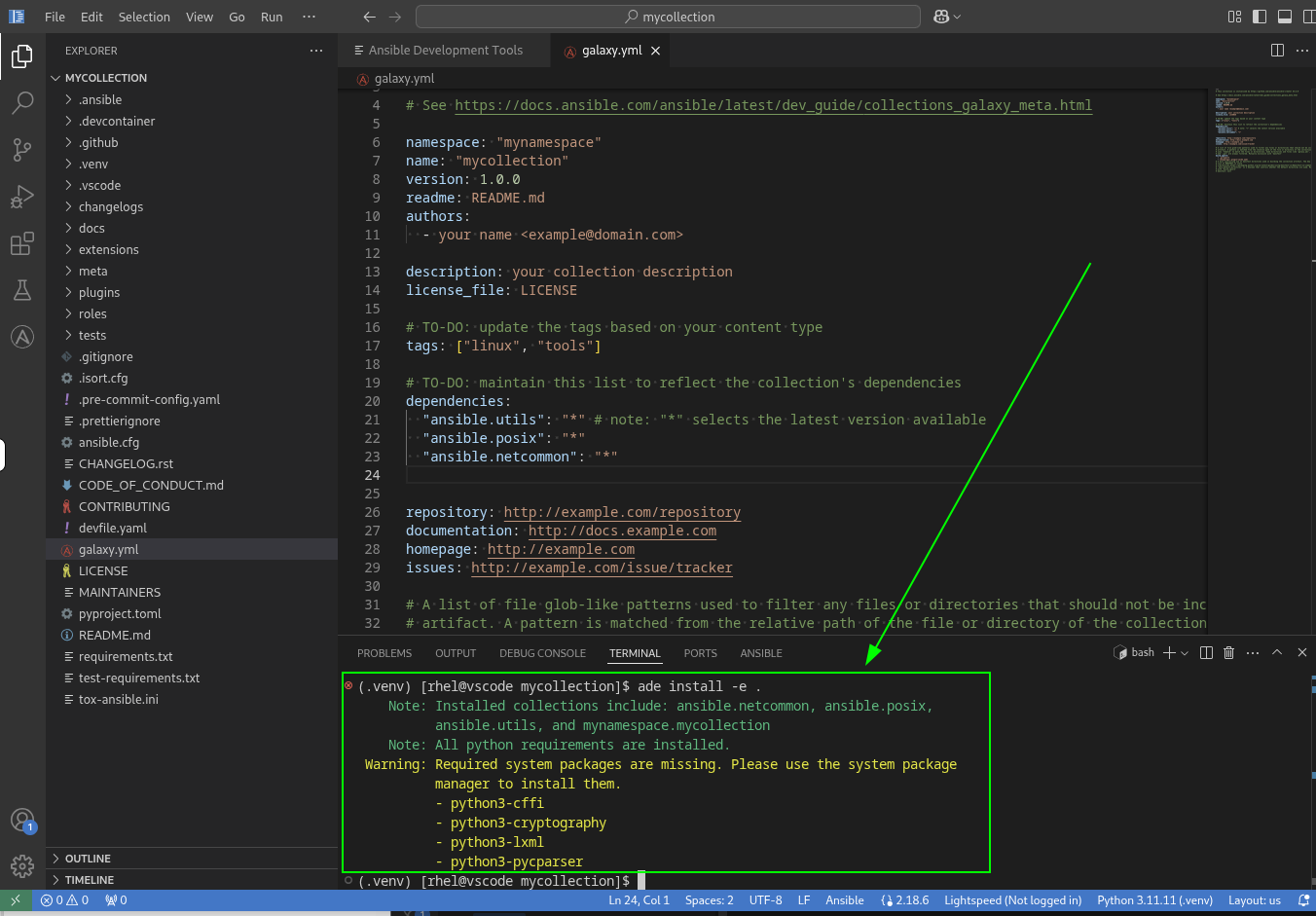Click the bash terminal label
1316x916 pixels.
(x=1134, y=652)
